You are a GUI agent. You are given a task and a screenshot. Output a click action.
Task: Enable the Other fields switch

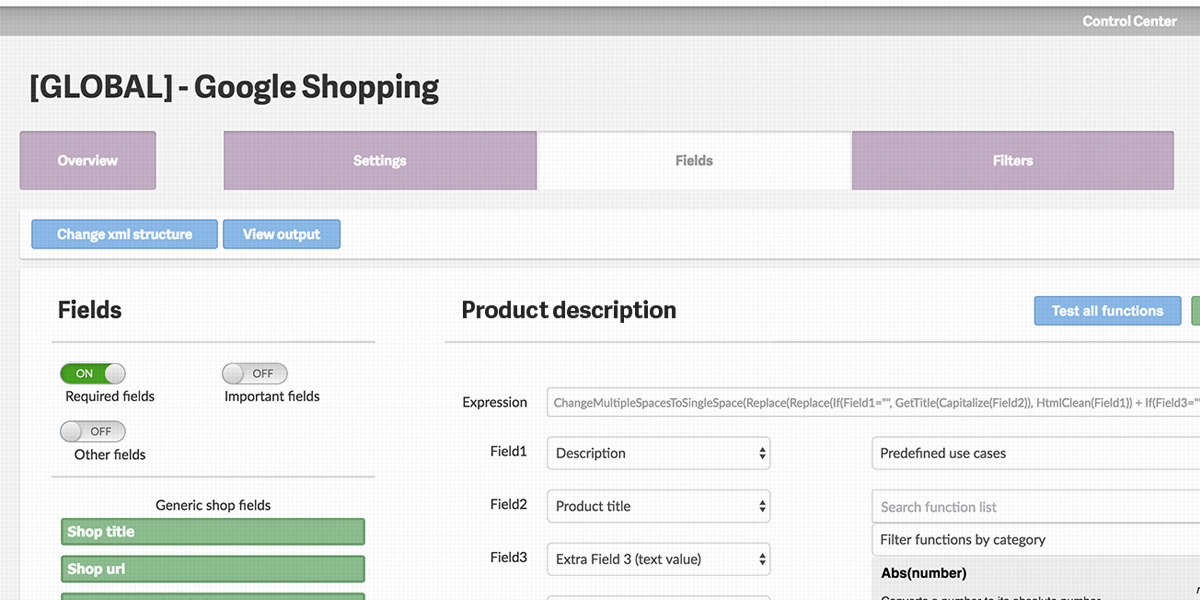click(93, 432)
